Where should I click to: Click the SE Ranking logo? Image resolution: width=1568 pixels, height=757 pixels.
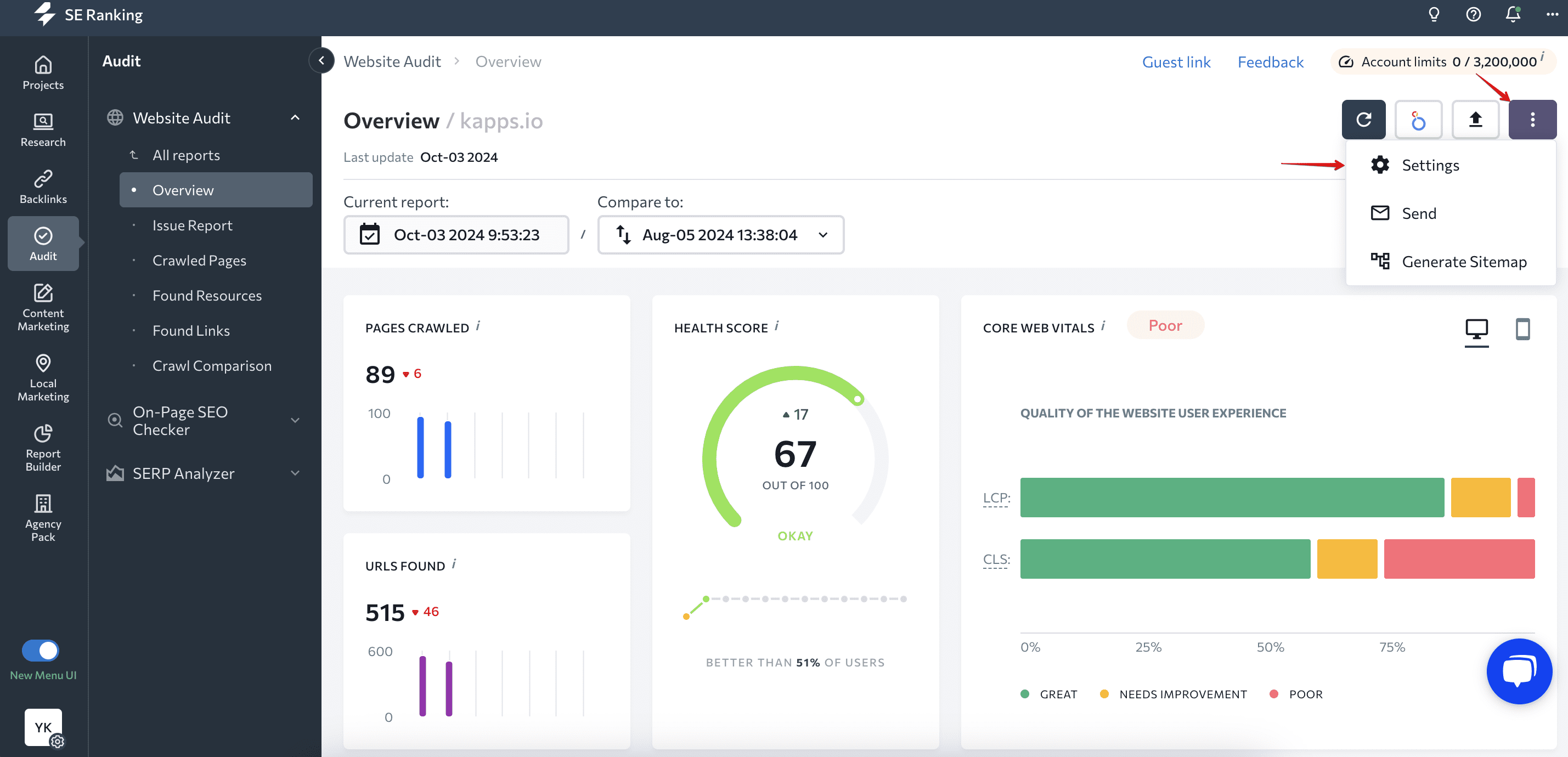click(89, 15)
